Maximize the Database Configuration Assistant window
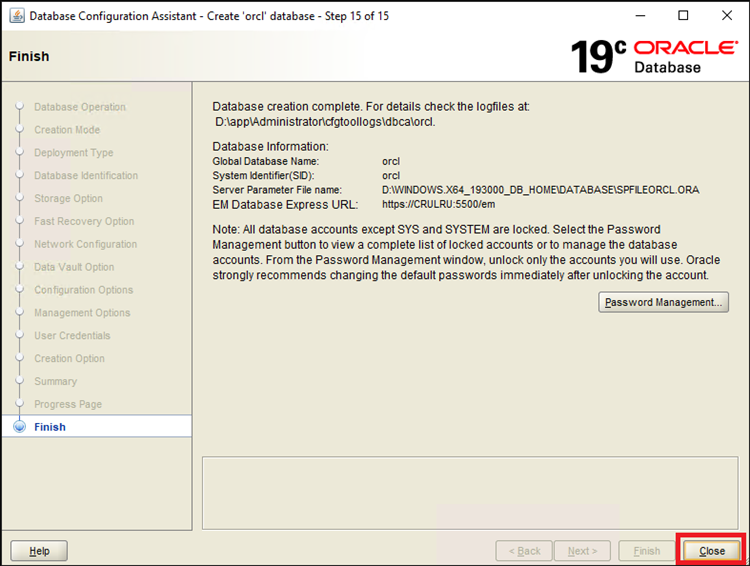This screenshot has height=566, width=750. (683, 16)
